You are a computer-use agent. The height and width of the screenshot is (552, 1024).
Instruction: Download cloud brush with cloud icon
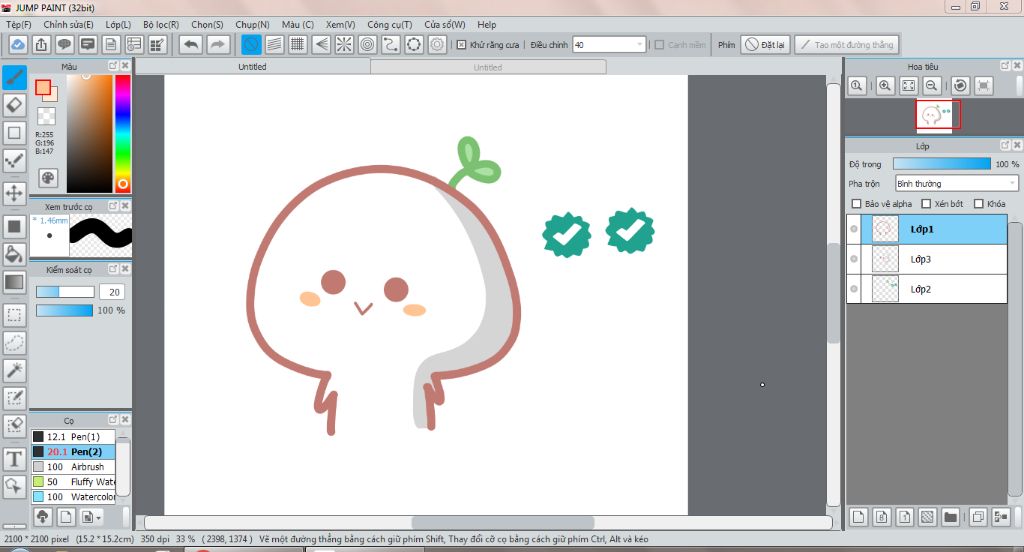click(x=42, y=517)
